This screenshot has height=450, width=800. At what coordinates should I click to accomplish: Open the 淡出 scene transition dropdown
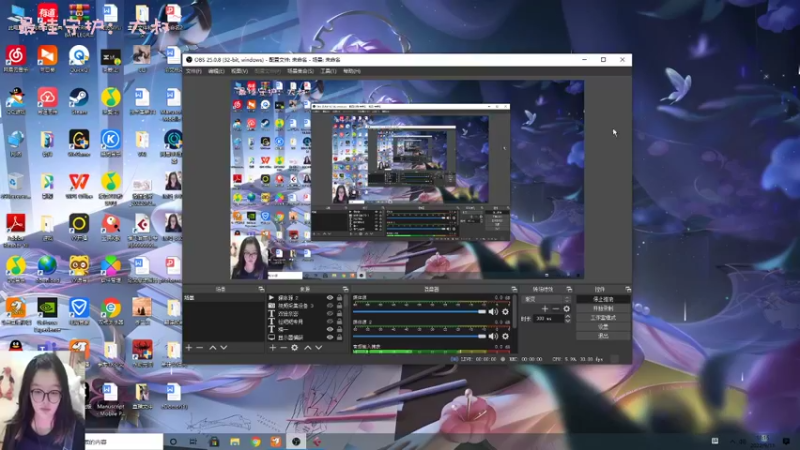coord(545,298)
